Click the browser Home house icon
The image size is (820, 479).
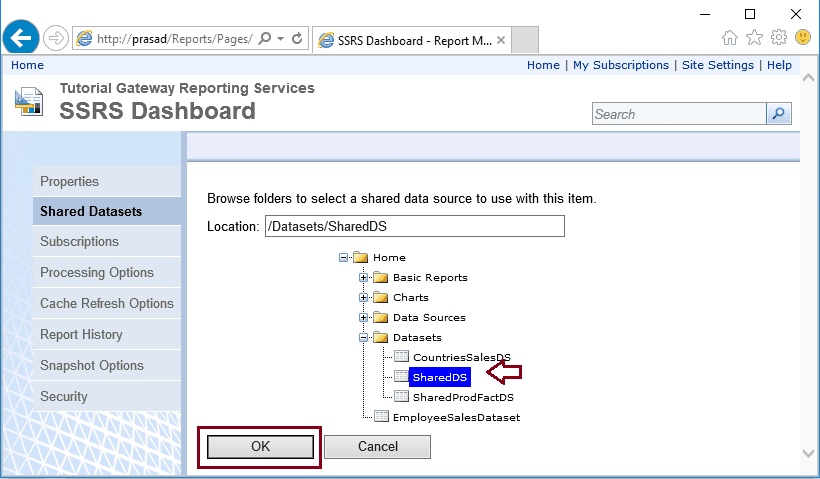click(x=730, y=38)
